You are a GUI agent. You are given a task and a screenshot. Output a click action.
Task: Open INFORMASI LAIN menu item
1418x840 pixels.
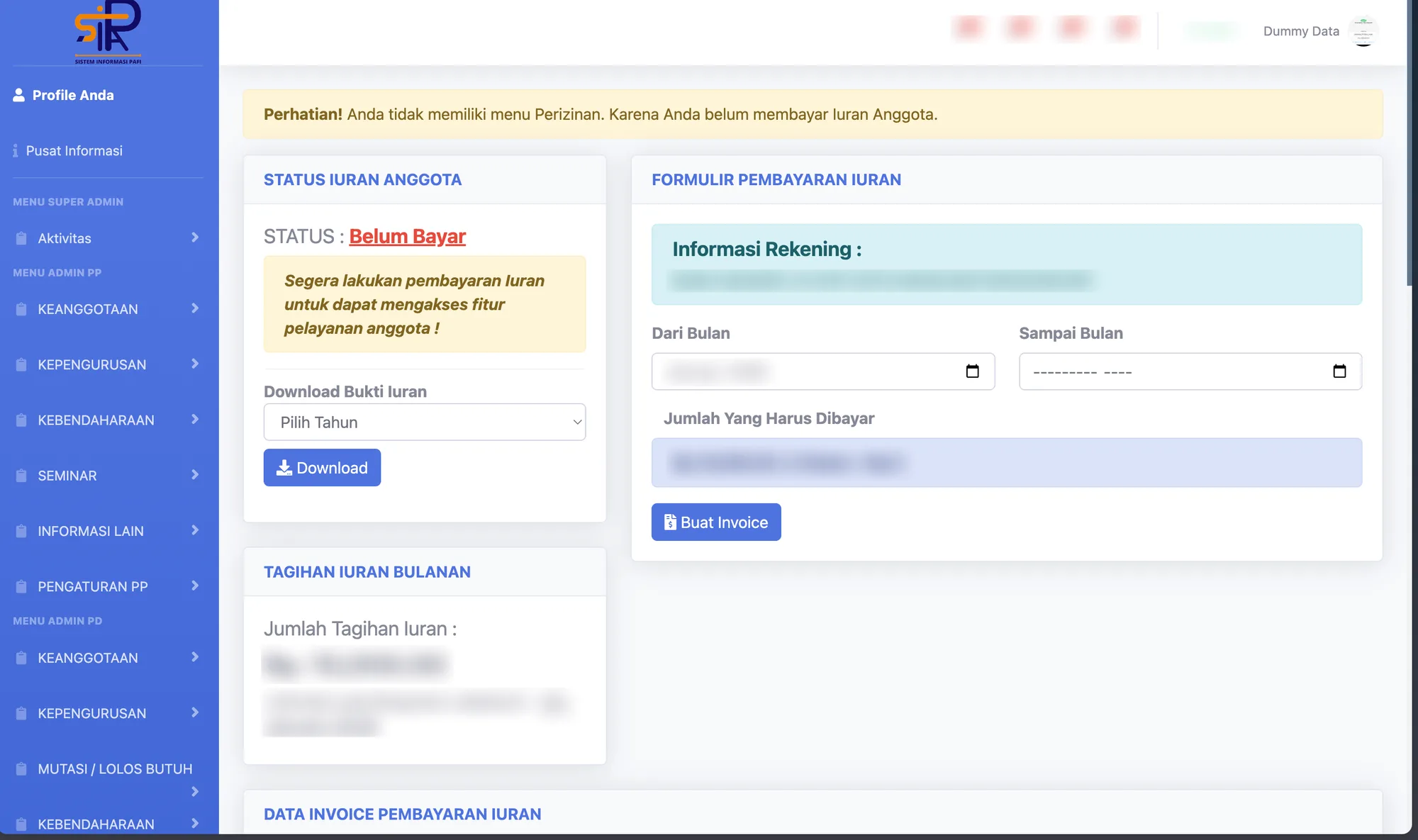(x=91, y=531)
